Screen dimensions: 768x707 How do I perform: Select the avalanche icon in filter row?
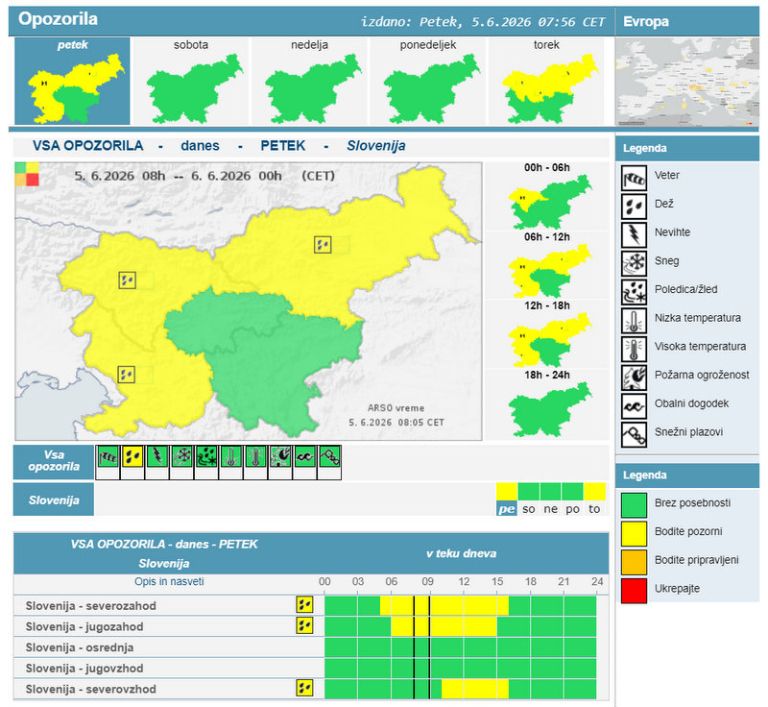[x=330, y=457]
